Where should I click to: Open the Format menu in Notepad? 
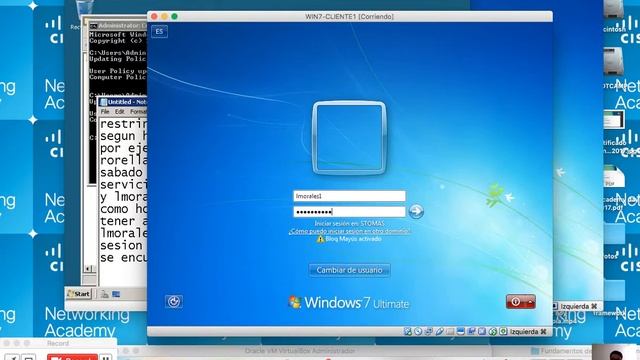[138, 111]
